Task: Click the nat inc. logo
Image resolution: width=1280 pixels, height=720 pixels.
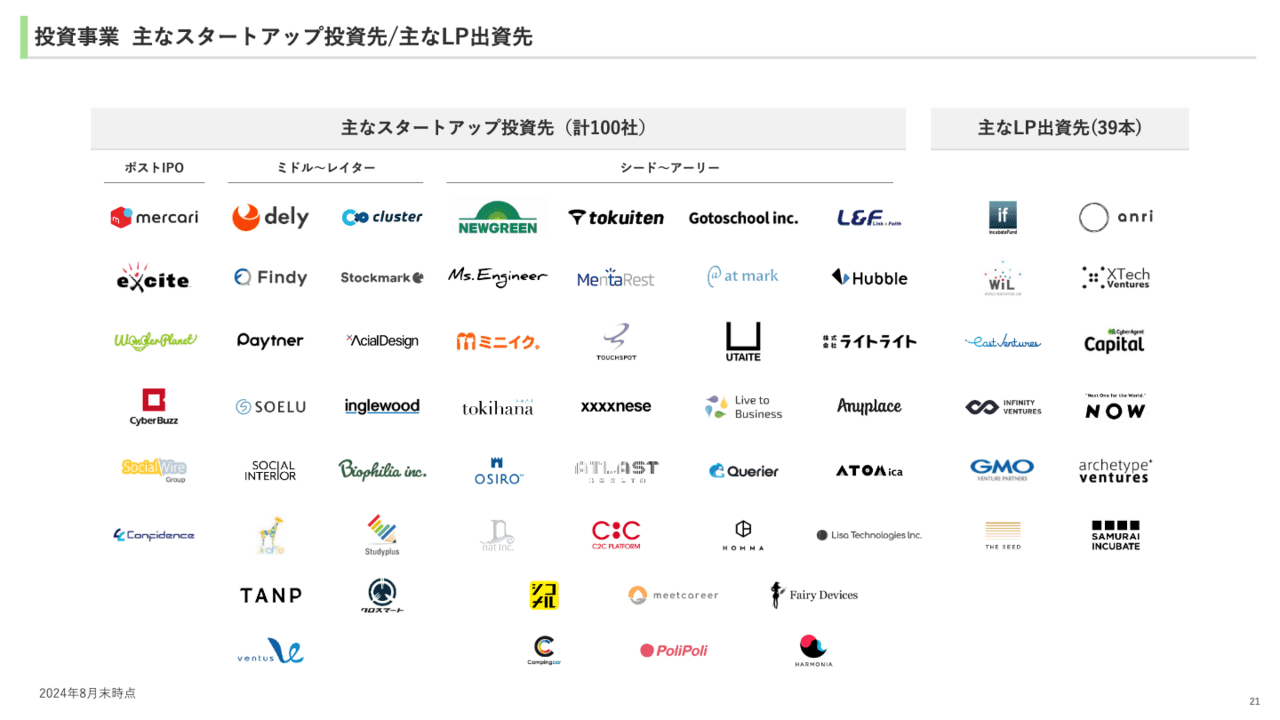Action: (x=498, y=535)
